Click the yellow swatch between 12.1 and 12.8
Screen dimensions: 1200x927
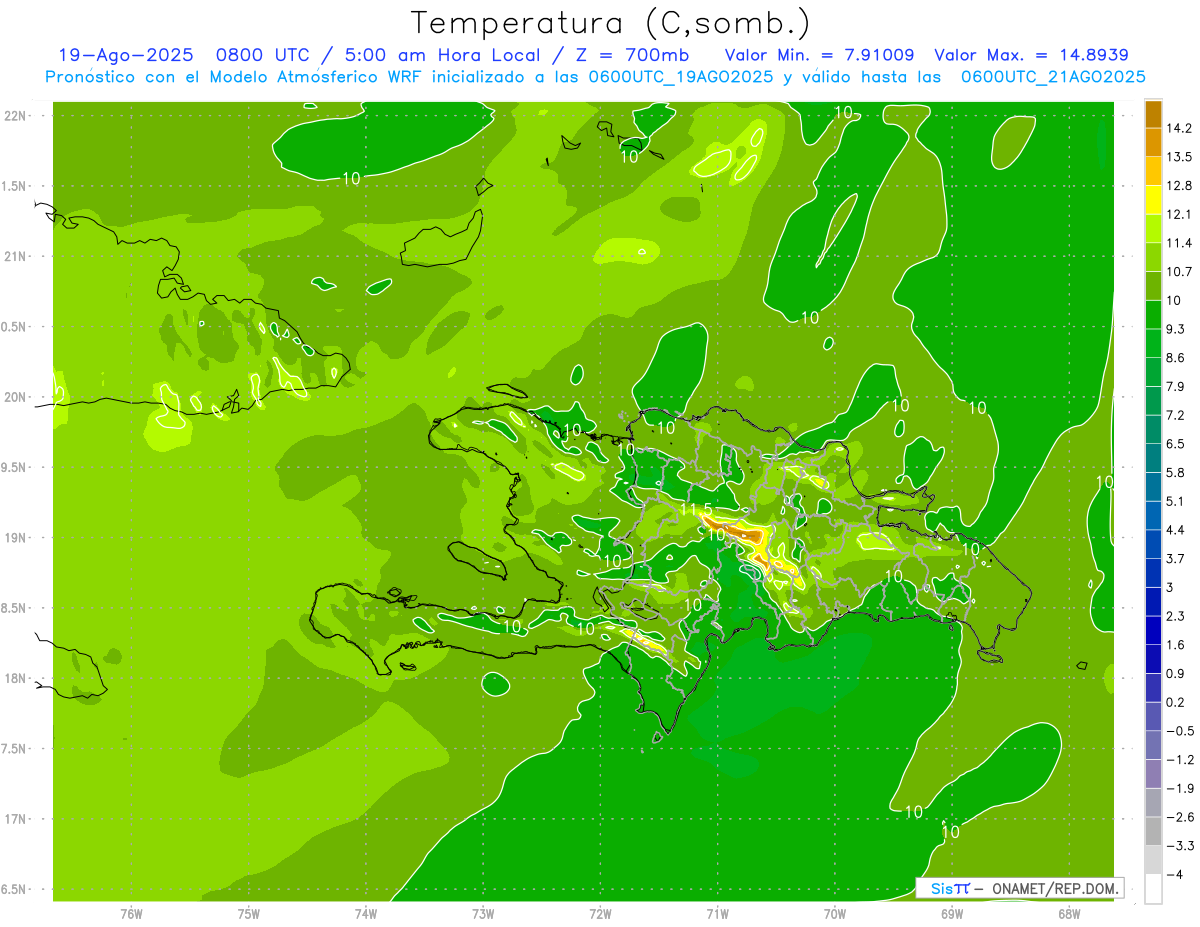1153,200
